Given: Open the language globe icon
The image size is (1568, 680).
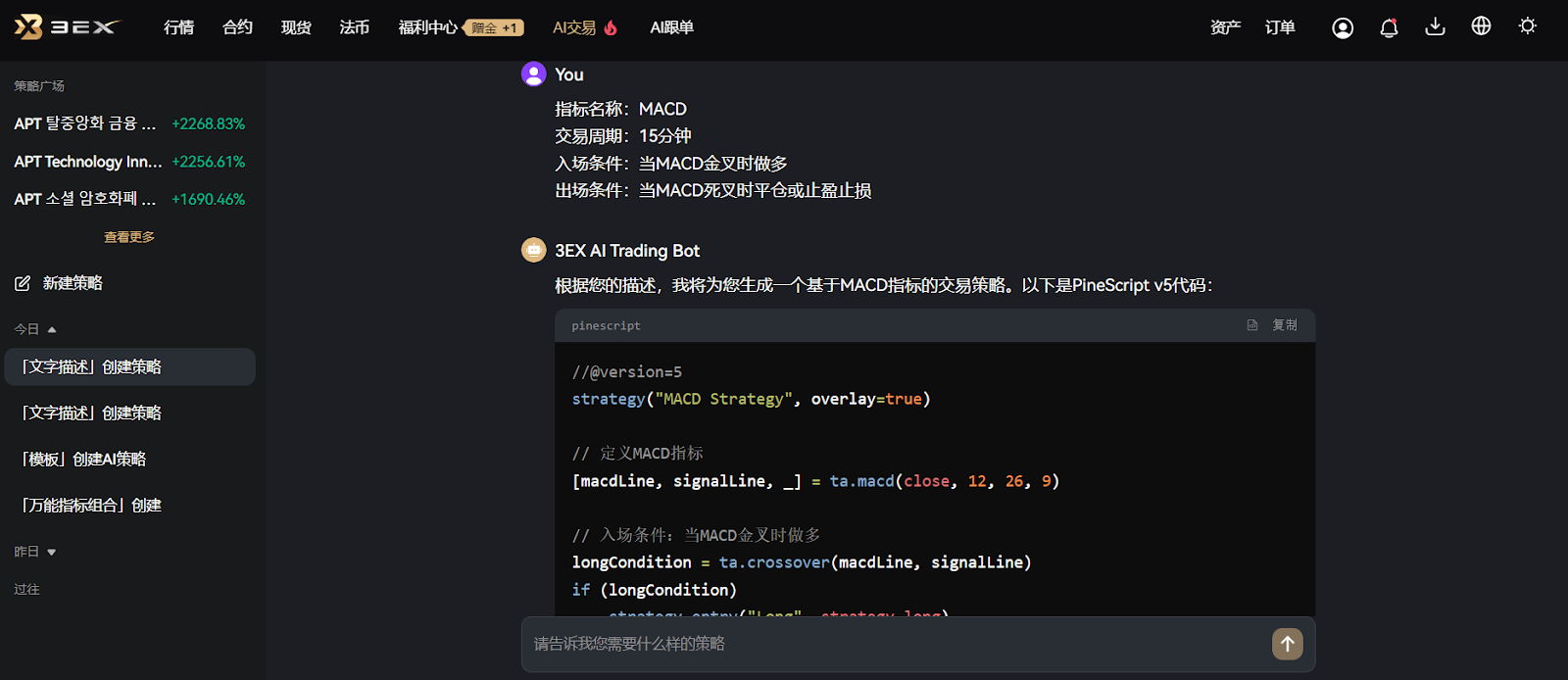Looking at the screenshot, I should tap(1481, 26).
